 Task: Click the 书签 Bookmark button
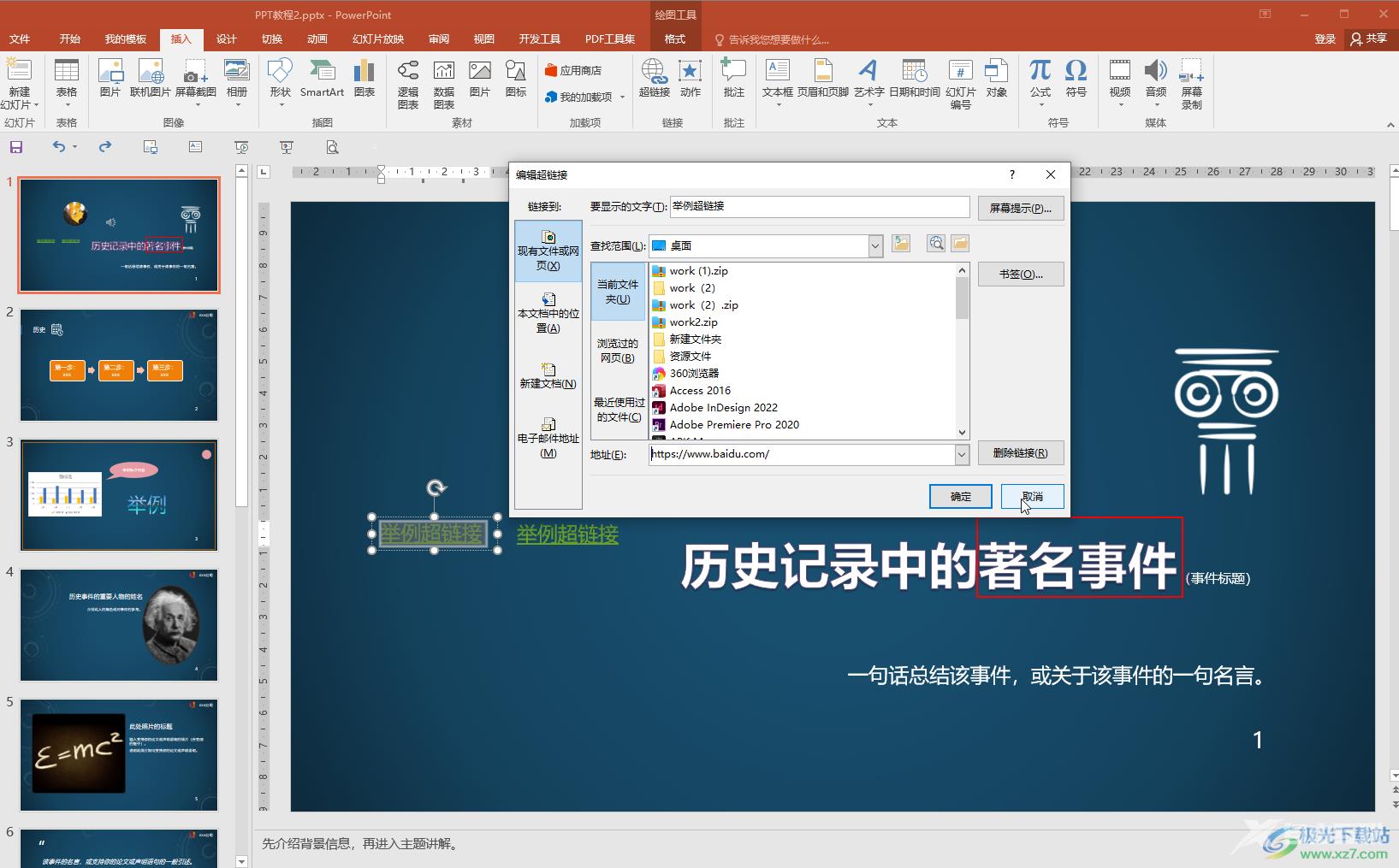click(x=1021, y=275)
